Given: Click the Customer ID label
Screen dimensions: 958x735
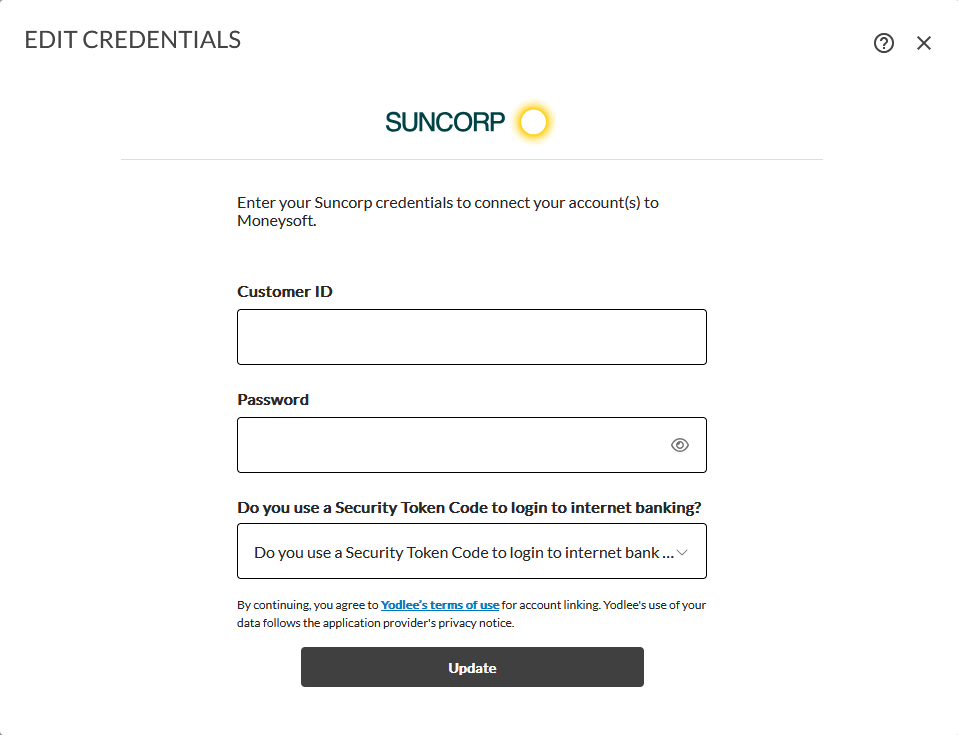Looking at the screenshot, I should click(x=285, y=292).
